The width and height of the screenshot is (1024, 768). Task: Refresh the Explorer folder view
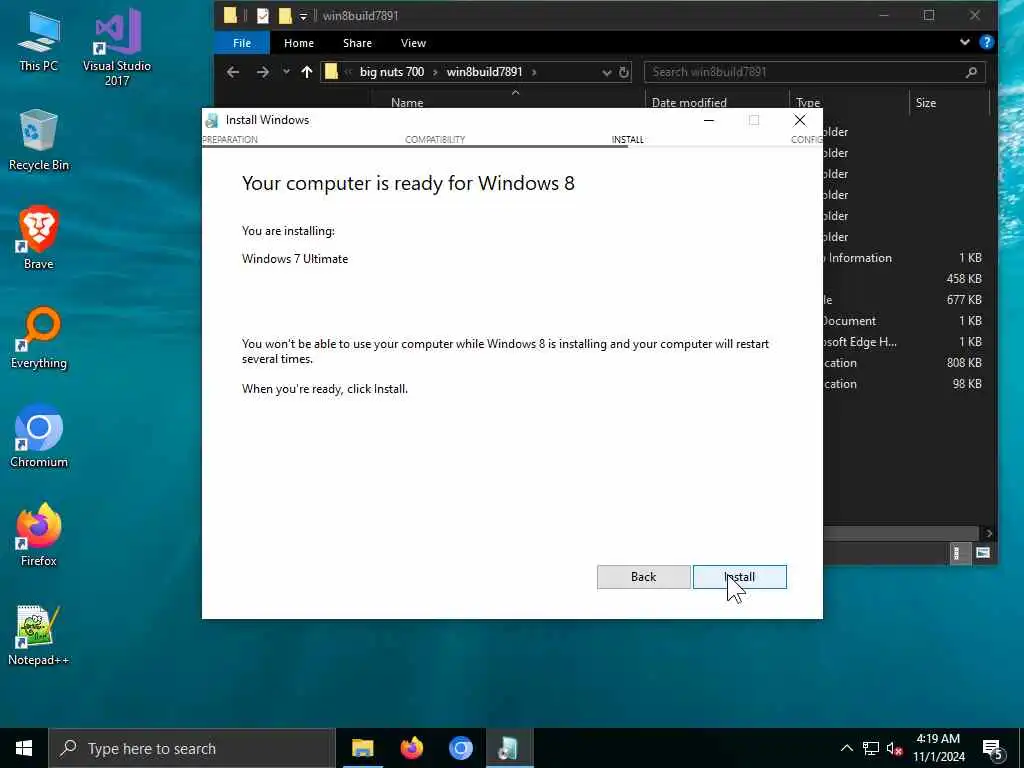624,72
